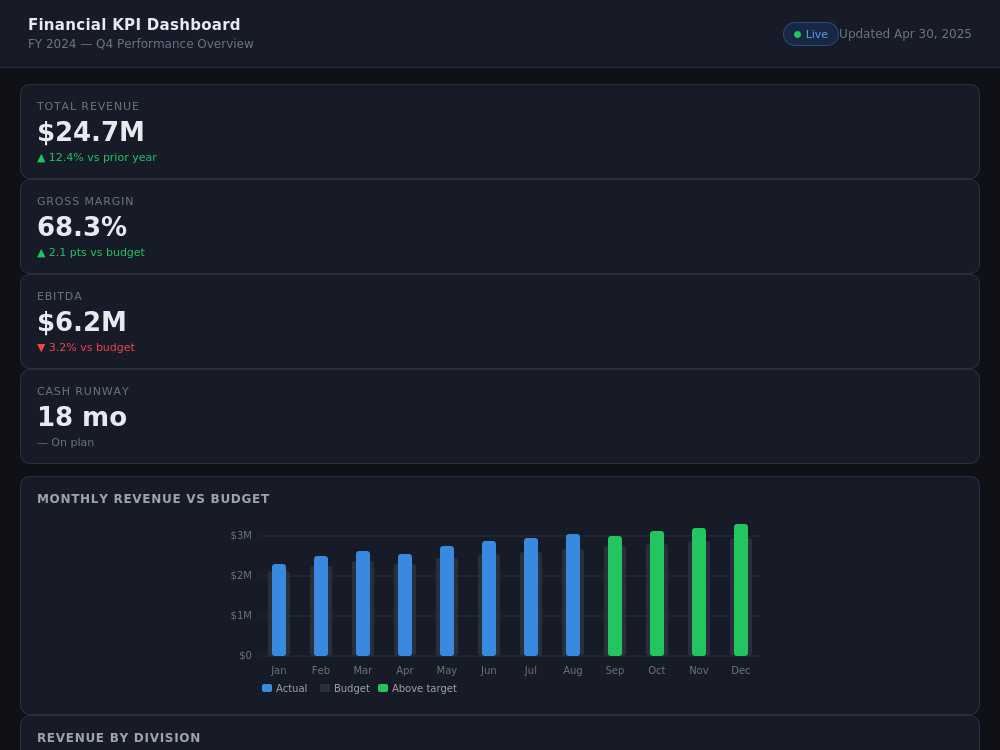The height and width of the screenshot is (750, 1000).
Task: Click the Cash Runway 18 mo value
Action: click(x=82, y=417)
